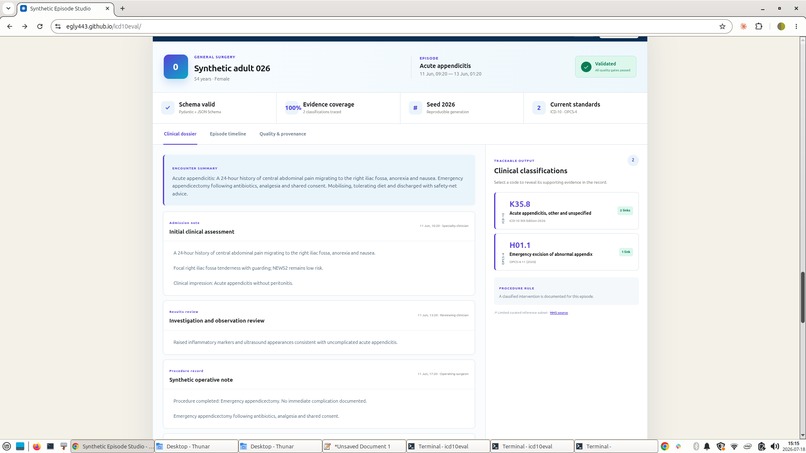806x453 pixels.
Task: Click the Investigation and observation review heading
Action: [x=216, y=321]
